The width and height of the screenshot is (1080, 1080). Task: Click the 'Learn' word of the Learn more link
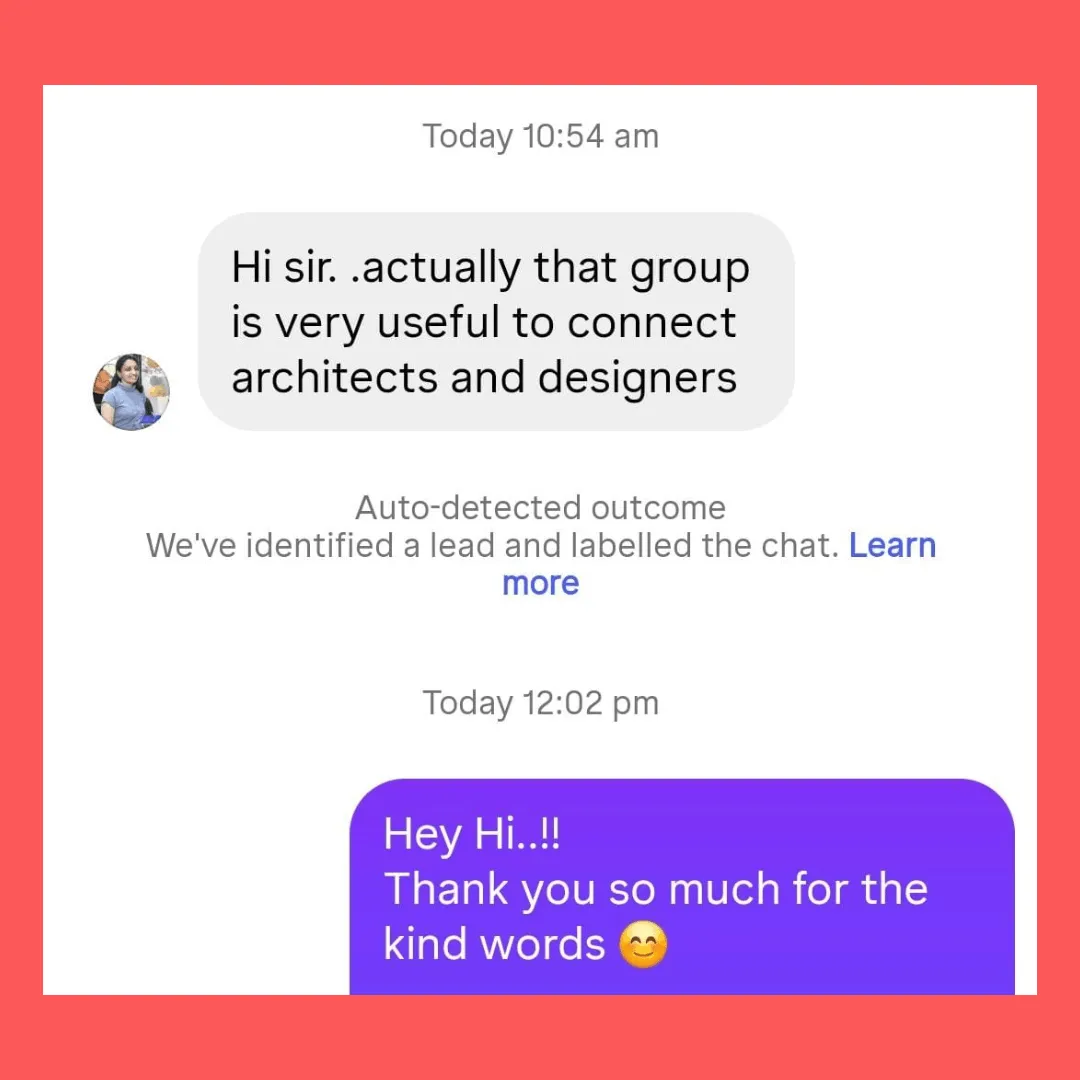pos(892,546)
